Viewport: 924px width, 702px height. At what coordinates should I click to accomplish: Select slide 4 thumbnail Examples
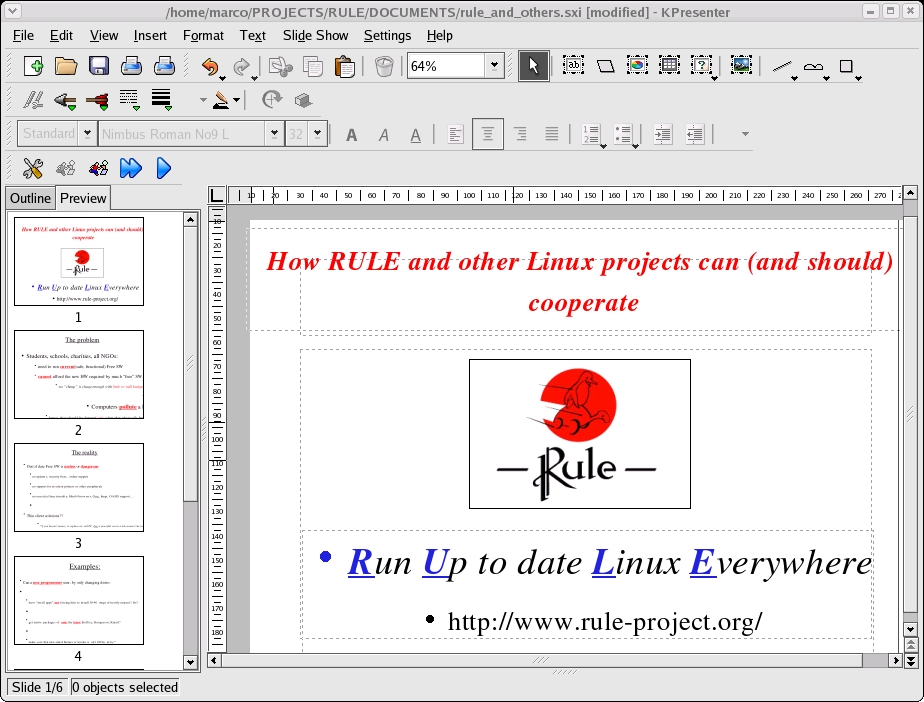pos(79,600)
